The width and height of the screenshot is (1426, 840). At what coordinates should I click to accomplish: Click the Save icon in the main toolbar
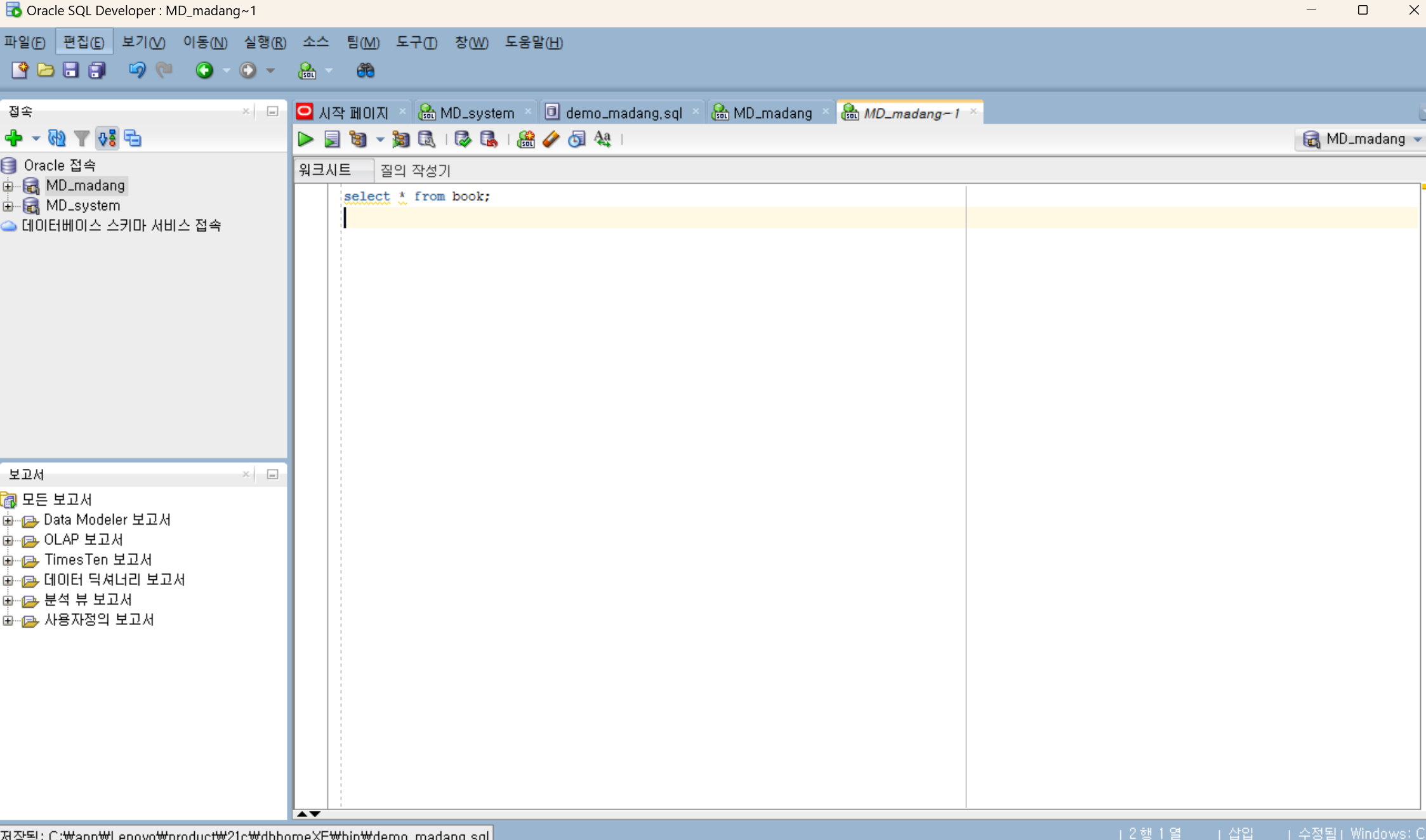tap(70, 70)
